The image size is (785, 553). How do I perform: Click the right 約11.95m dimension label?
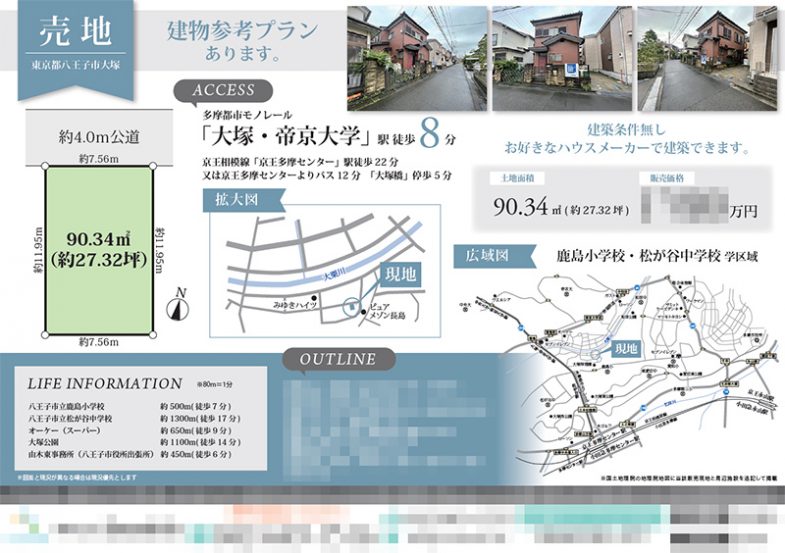(159, 250)
